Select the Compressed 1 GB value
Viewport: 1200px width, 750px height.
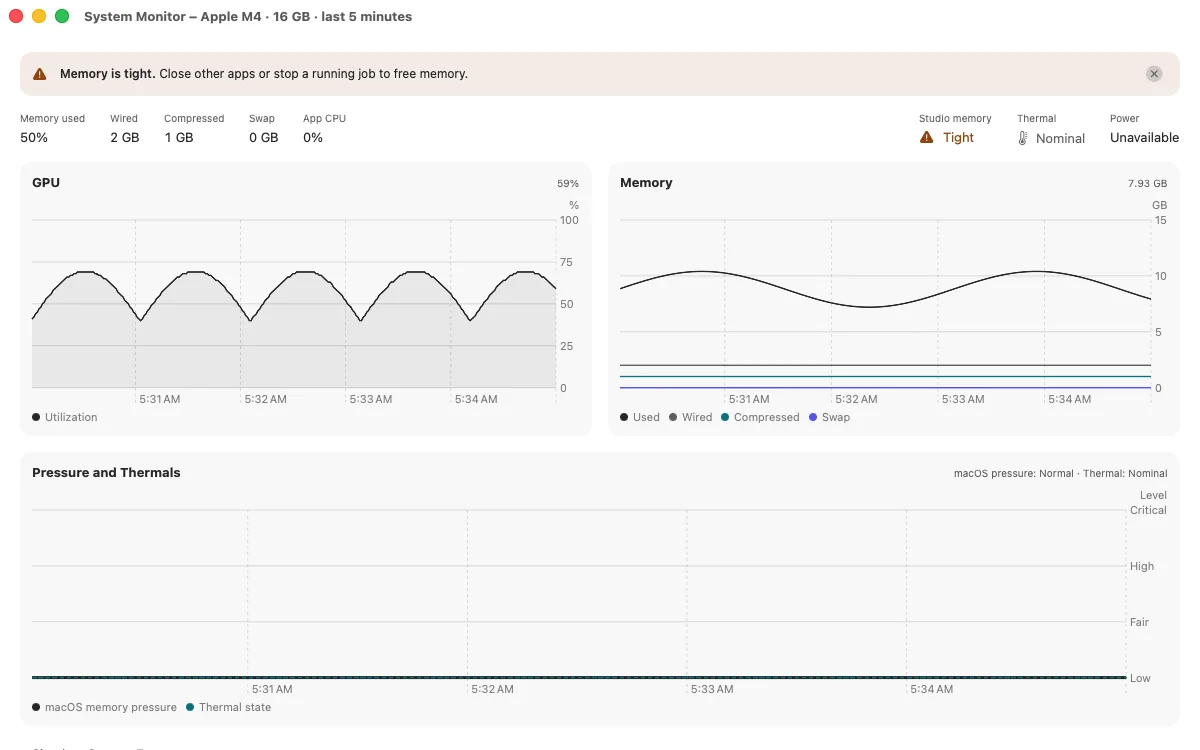(x=179, y=137)
